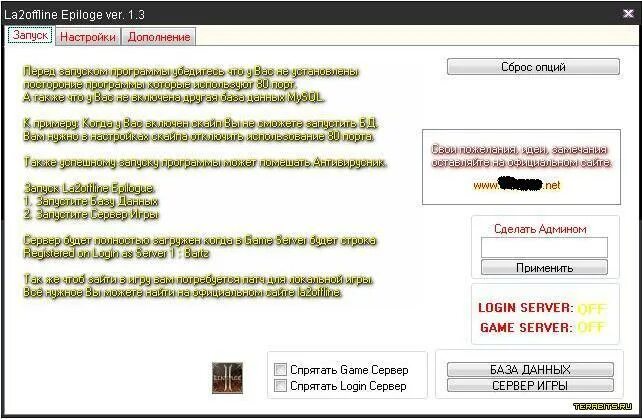This screenshot has width=642, height=419.
Task: Click the Lineage II logo icon
Action: (227, 378)
